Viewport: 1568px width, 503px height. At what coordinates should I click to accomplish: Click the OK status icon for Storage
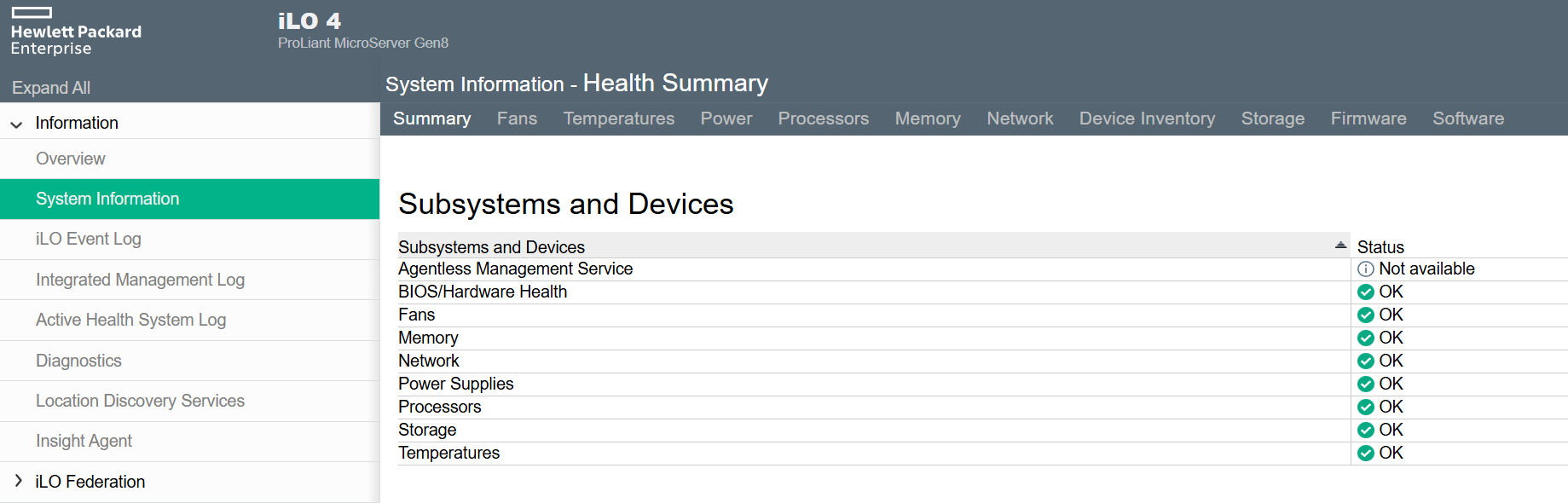tap(1365, 431)
